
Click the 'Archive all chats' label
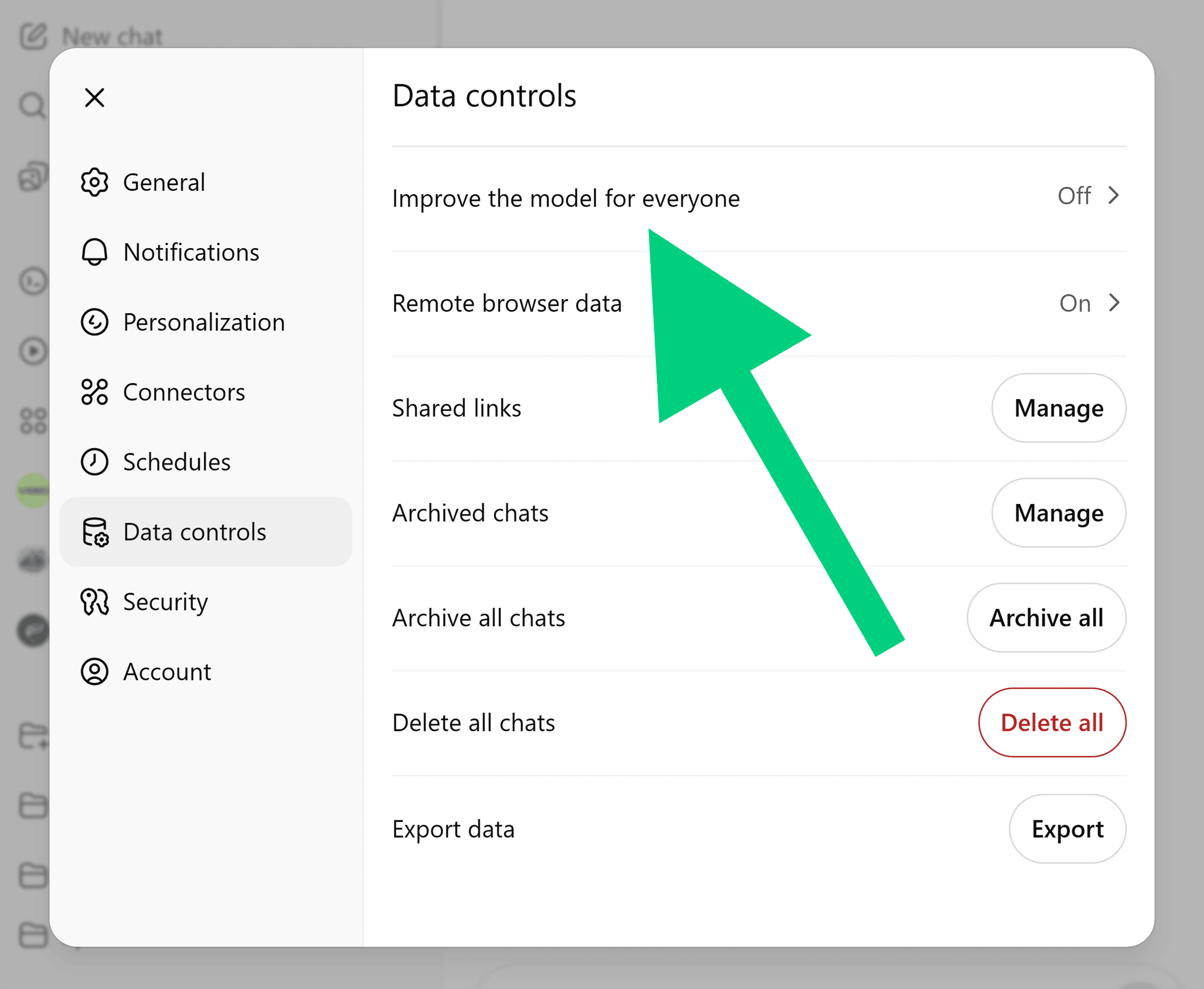coord(478,618)
